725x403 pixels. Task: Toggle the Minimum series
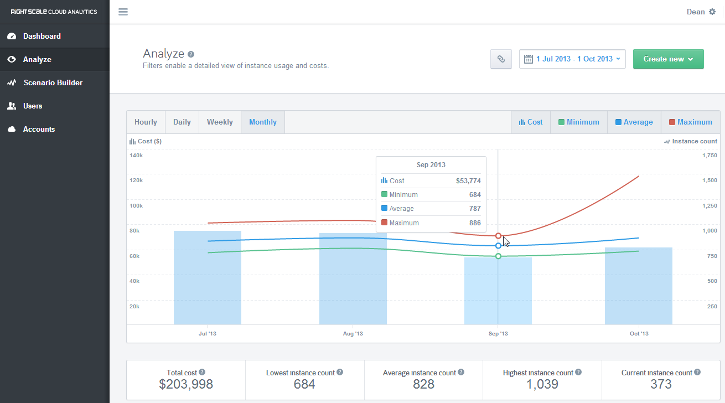point(578,122)
